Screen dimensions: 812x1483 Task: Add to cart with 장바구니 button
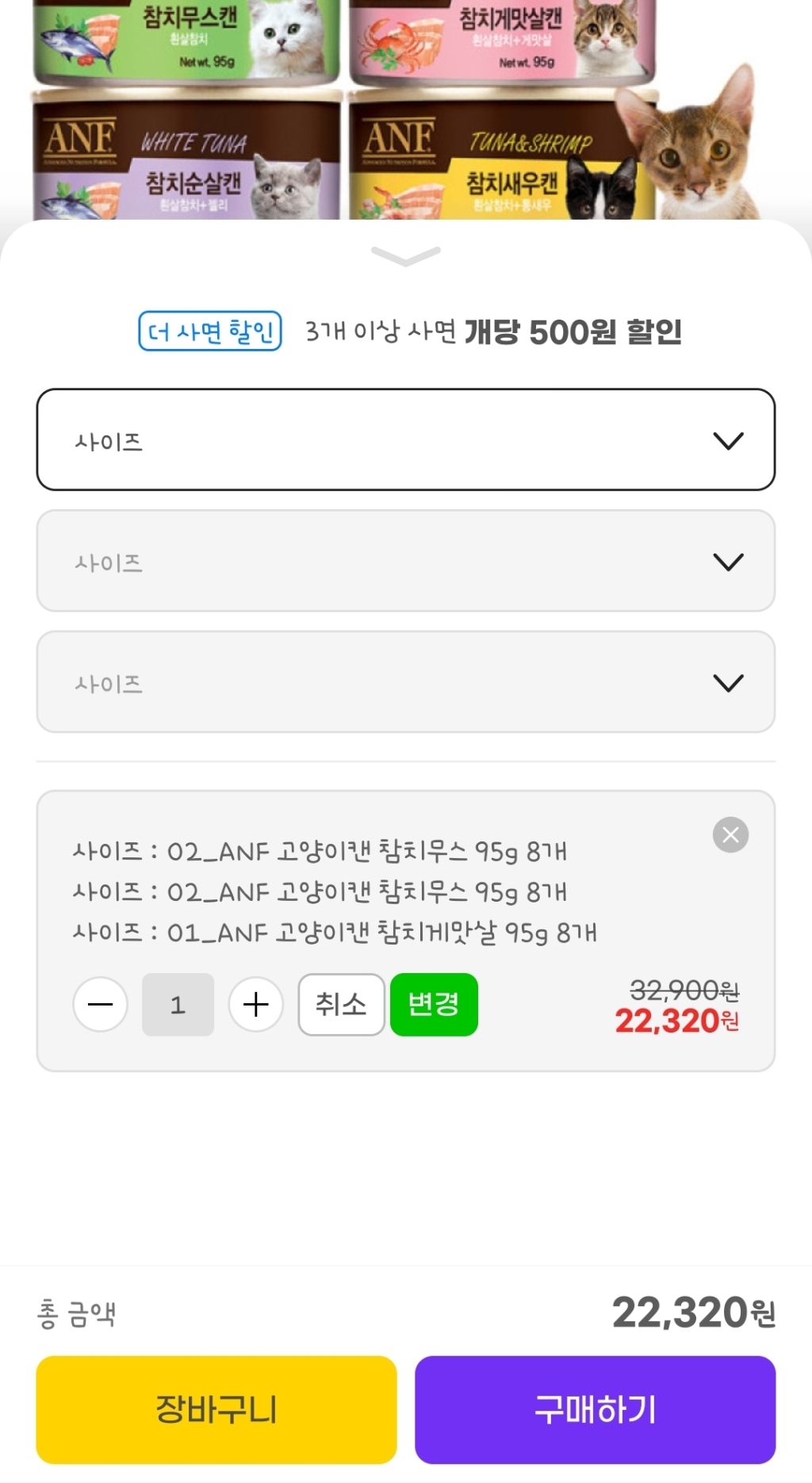tap(216, 1409)
